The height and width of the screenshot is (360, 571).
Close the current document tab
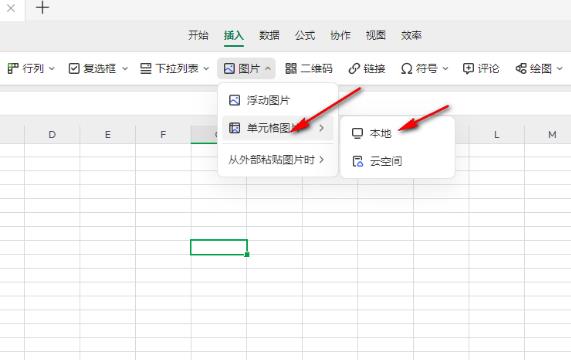pyautogui.click(x=11, y=8)
